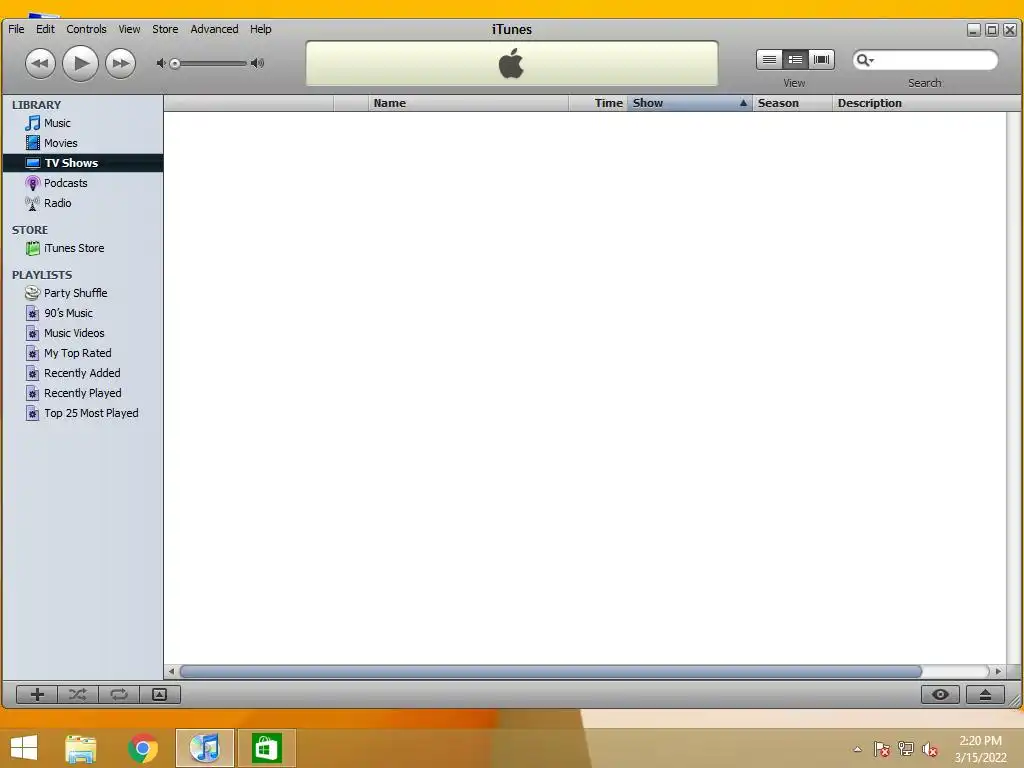Viewport: 1024px width, 768px height.
Task: Open the Advanced menu
Action: [x=214, y=29]
